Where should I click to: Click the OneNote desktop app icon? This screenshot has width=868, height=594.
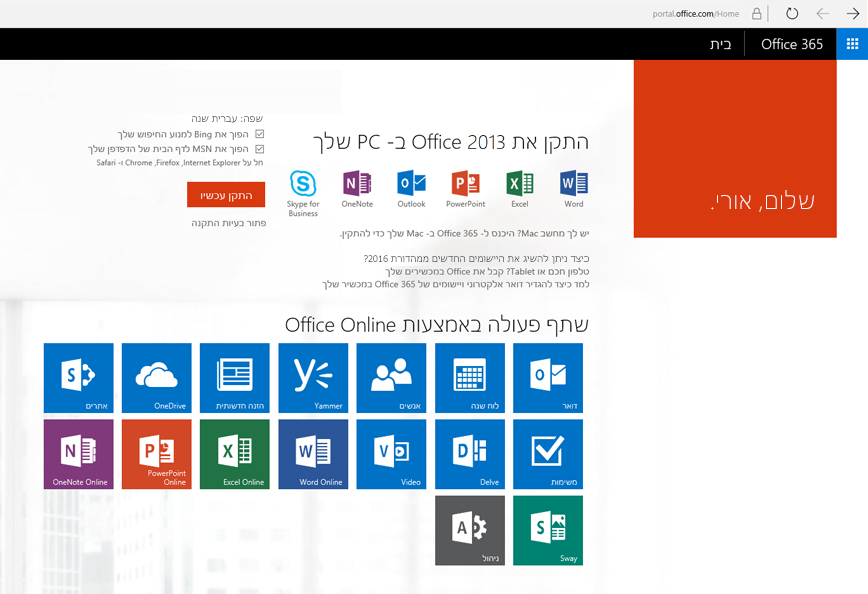point(357,184)
